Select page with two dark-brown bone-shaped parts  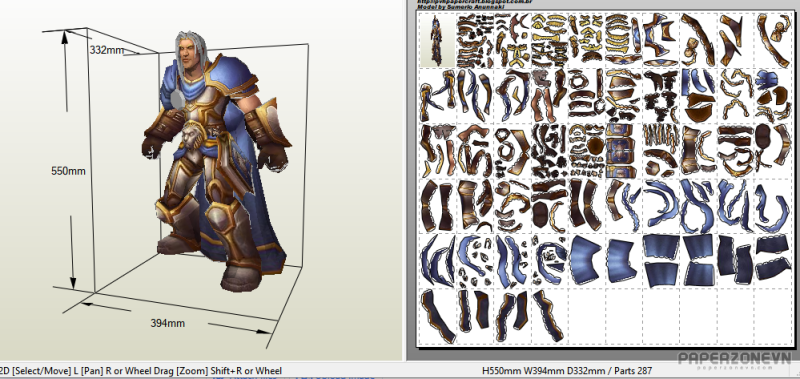[437, 206]
